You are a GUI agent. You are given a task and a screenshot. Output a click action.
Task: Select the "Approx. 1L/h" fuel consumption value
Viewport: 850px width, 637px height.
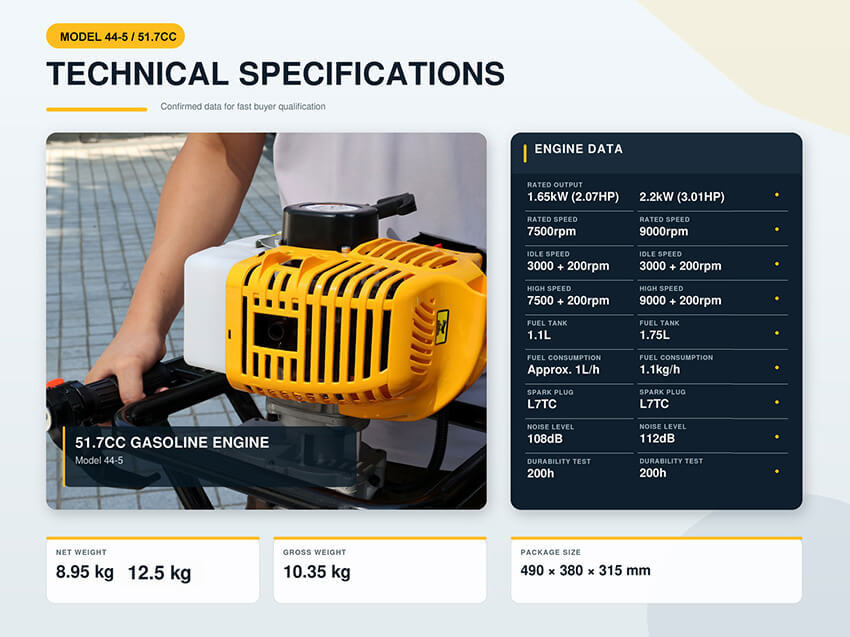563,370
